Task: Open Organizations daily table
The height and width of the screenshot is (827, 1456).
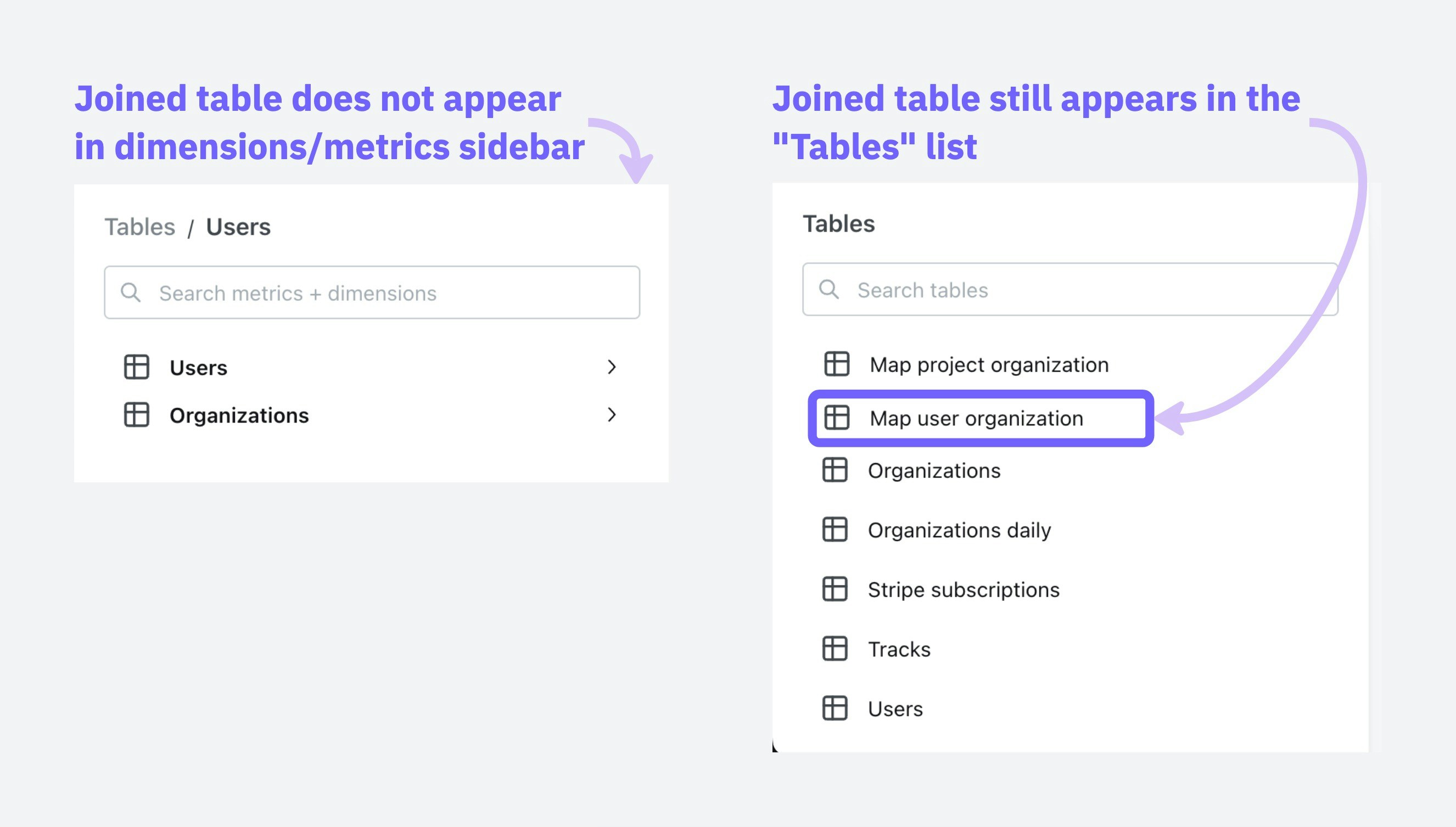Action: (959, 530)
